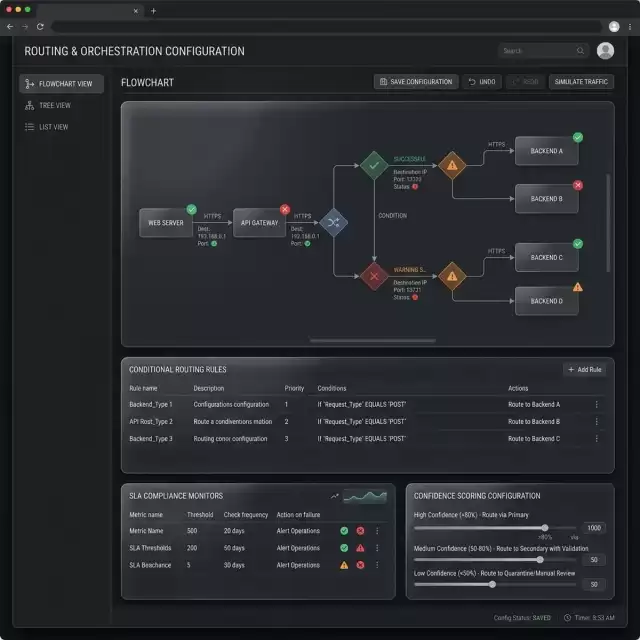Click red error badge on Backend B
This screenshot has height=640, width=640.
coord(578,185)
